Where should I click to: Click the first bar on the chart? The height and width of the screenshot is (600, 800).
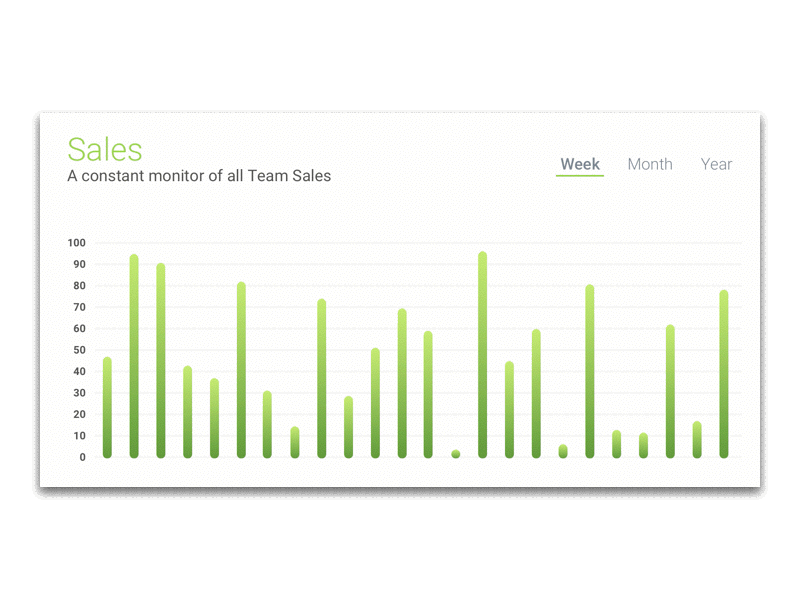(105, 405)
